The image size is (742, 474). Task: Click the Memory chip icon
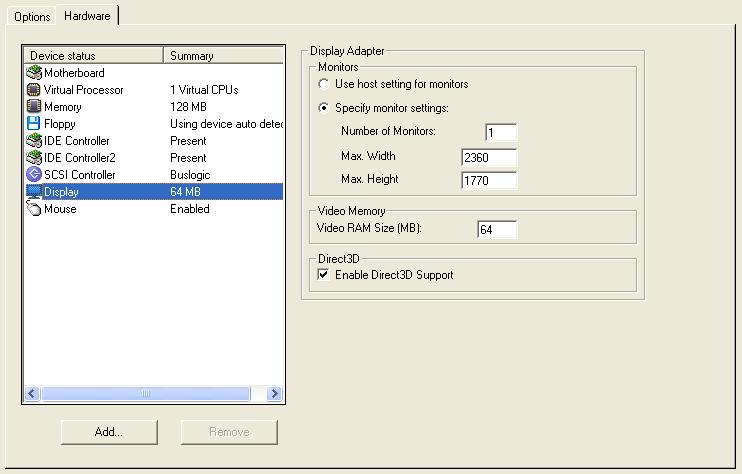[x=34, y=107]
